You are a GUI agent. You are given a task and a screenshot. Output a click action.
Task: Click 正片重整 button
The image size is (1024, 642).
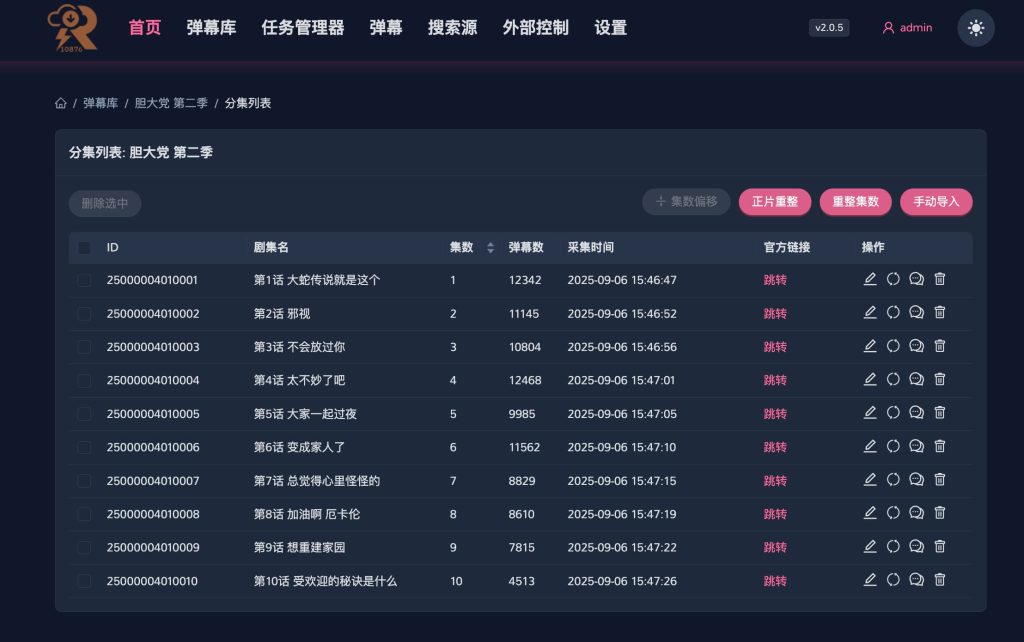click(x=775, y=202)
